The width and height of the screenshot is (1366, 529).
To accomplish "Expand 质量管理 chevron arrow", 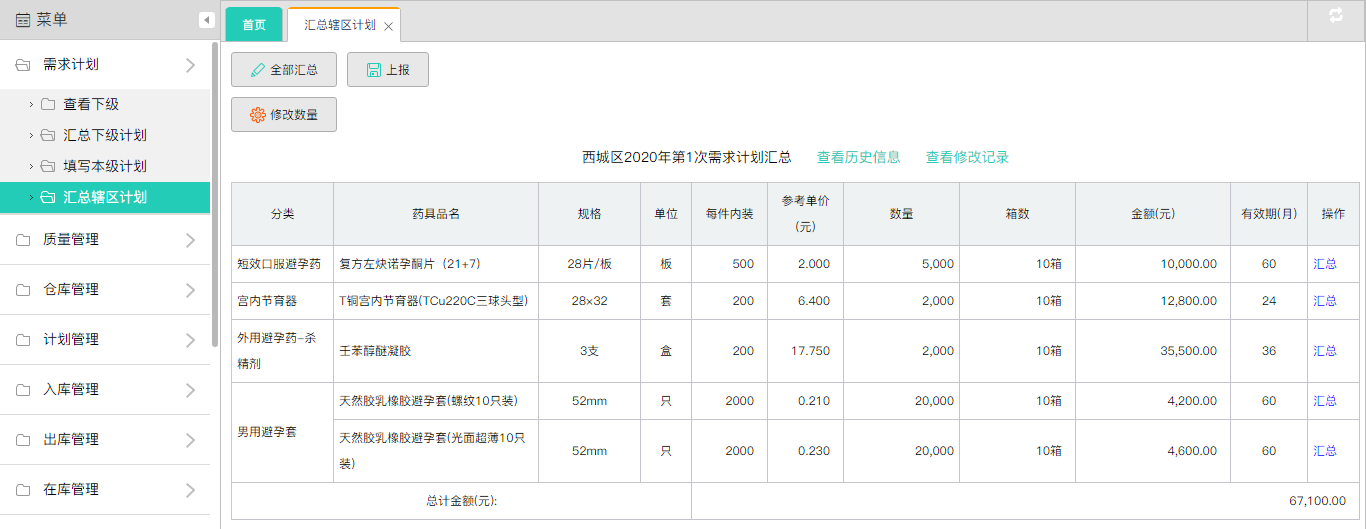I will (191, 240).
